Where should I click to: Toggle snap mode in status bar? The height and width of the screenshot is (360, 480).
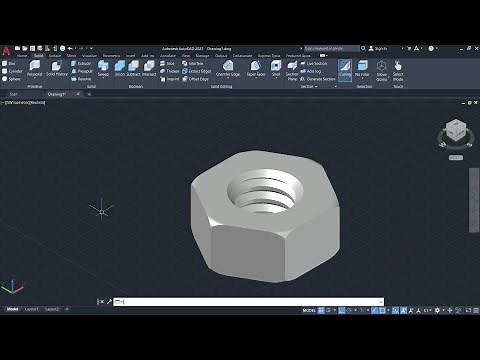(328, 310)
